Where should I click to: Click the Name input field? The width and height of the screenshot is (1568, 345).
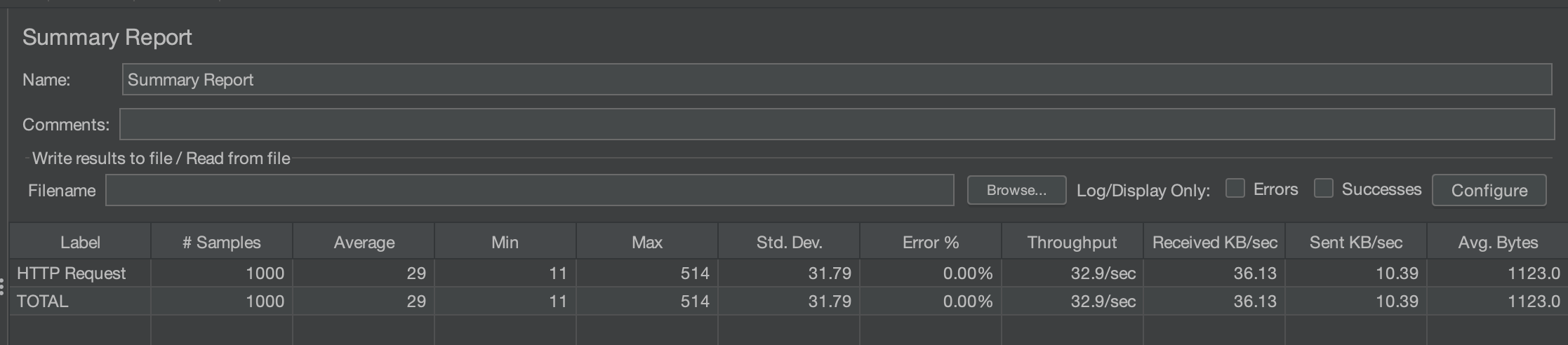click(x=837, y=80)
